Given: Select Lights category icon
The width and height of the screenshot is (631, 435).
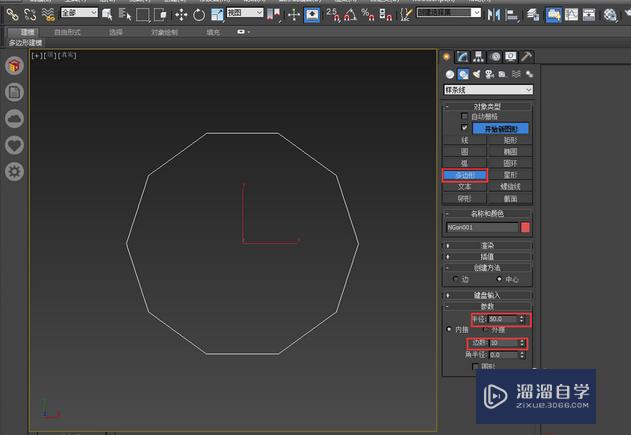Looking at the screenshot, I should click(476, 74).
